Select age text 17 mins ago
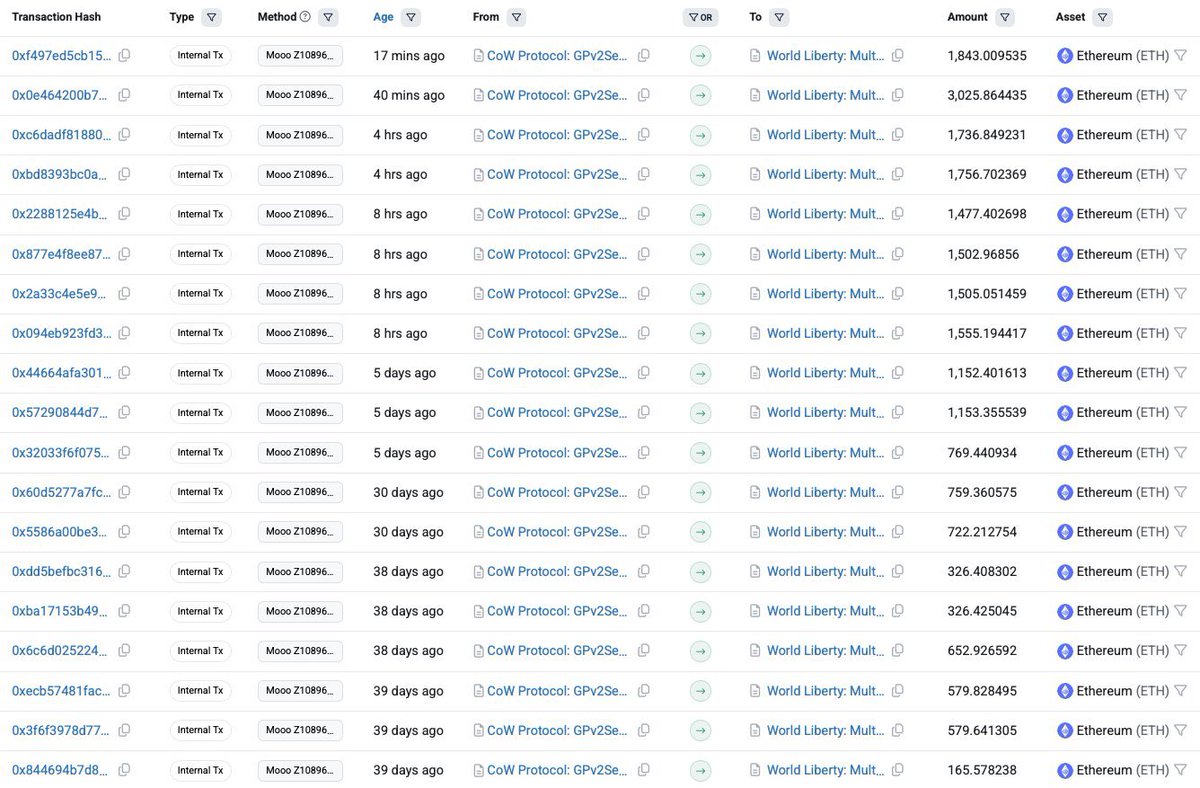Image resolution: width=1200 pixels, height=788 pixels. tap(409, 56)
